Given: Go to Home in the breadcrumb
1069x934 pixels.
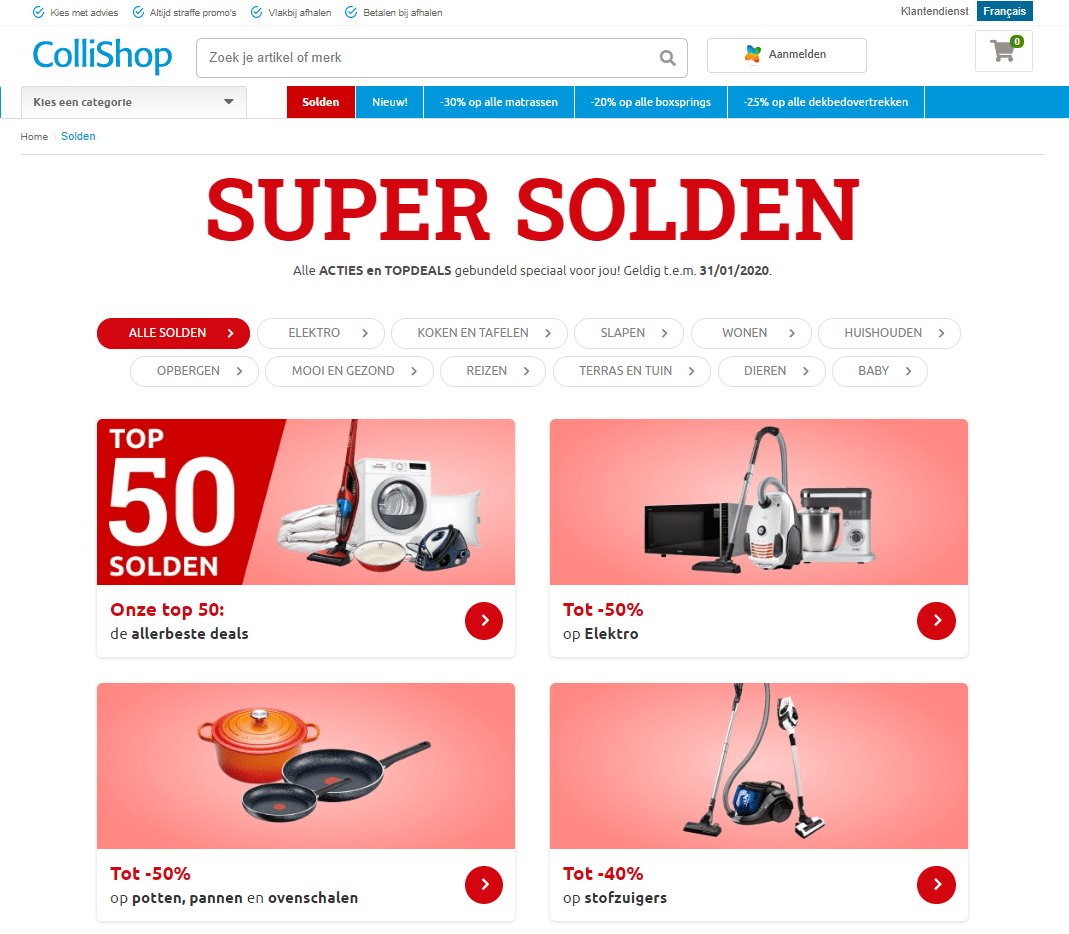Looking at the screenshot, I should point(34,136).
